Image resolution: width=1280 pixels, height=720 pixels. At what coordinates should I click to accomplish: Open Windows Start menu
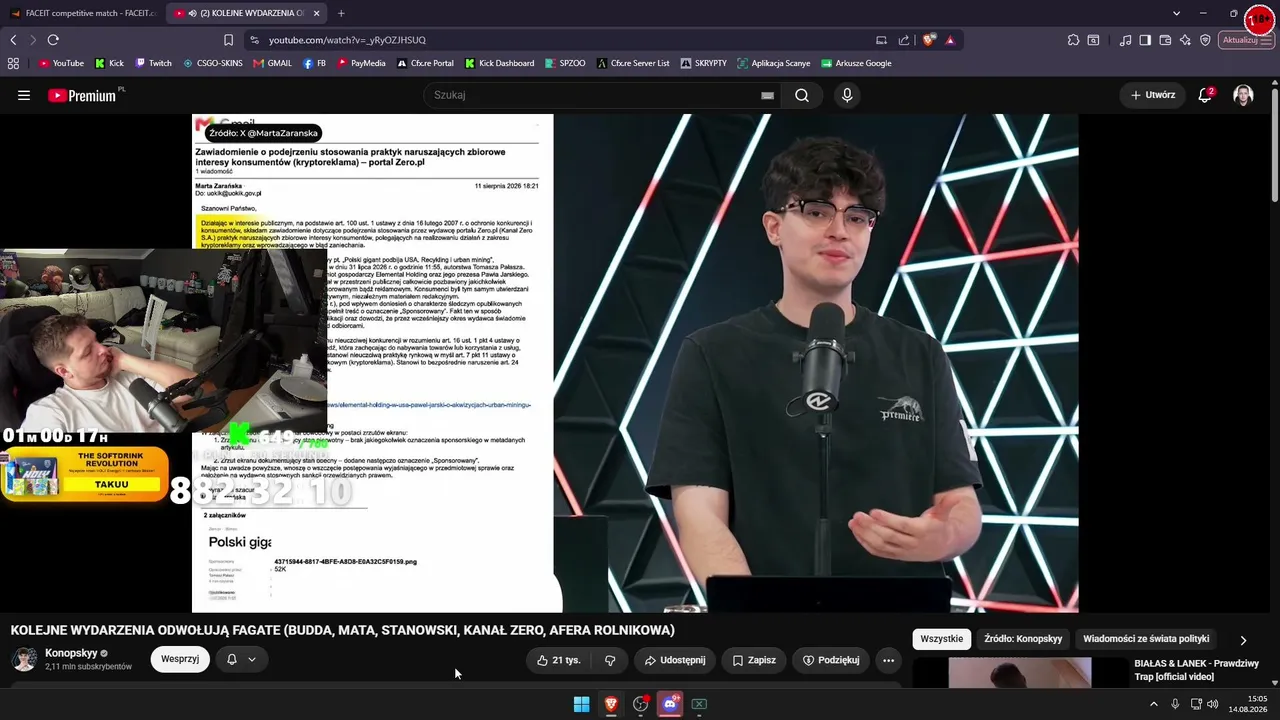coord(581,704)
